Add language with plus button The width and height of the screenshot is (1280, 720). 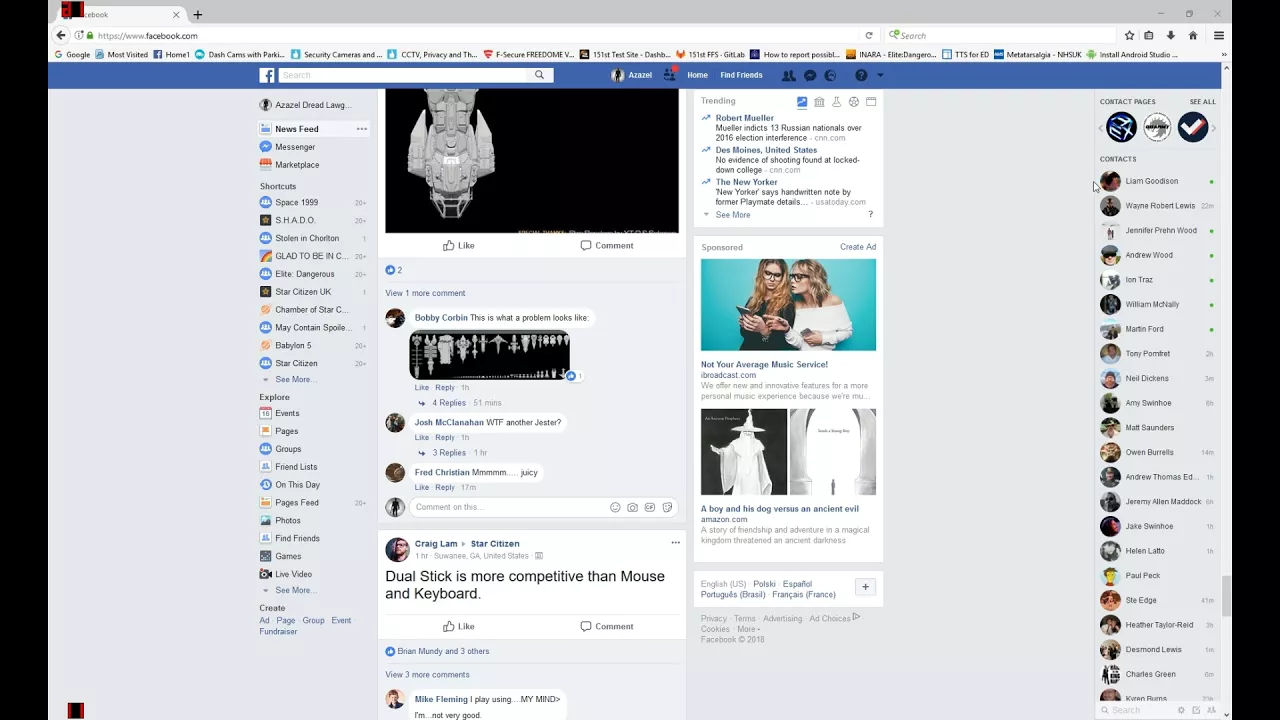pyautogui.click(x=865, y=587)
